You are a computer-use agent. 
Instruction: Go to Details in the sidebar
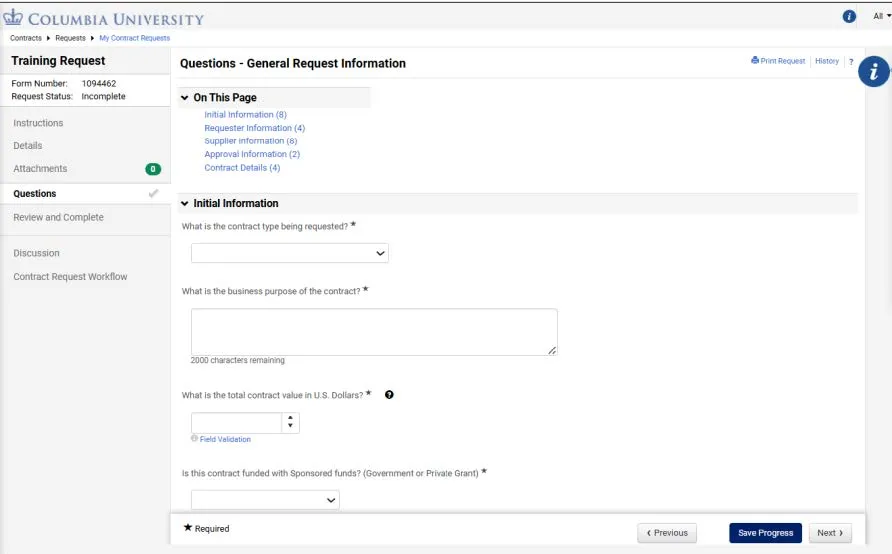[x=28, y=146]
